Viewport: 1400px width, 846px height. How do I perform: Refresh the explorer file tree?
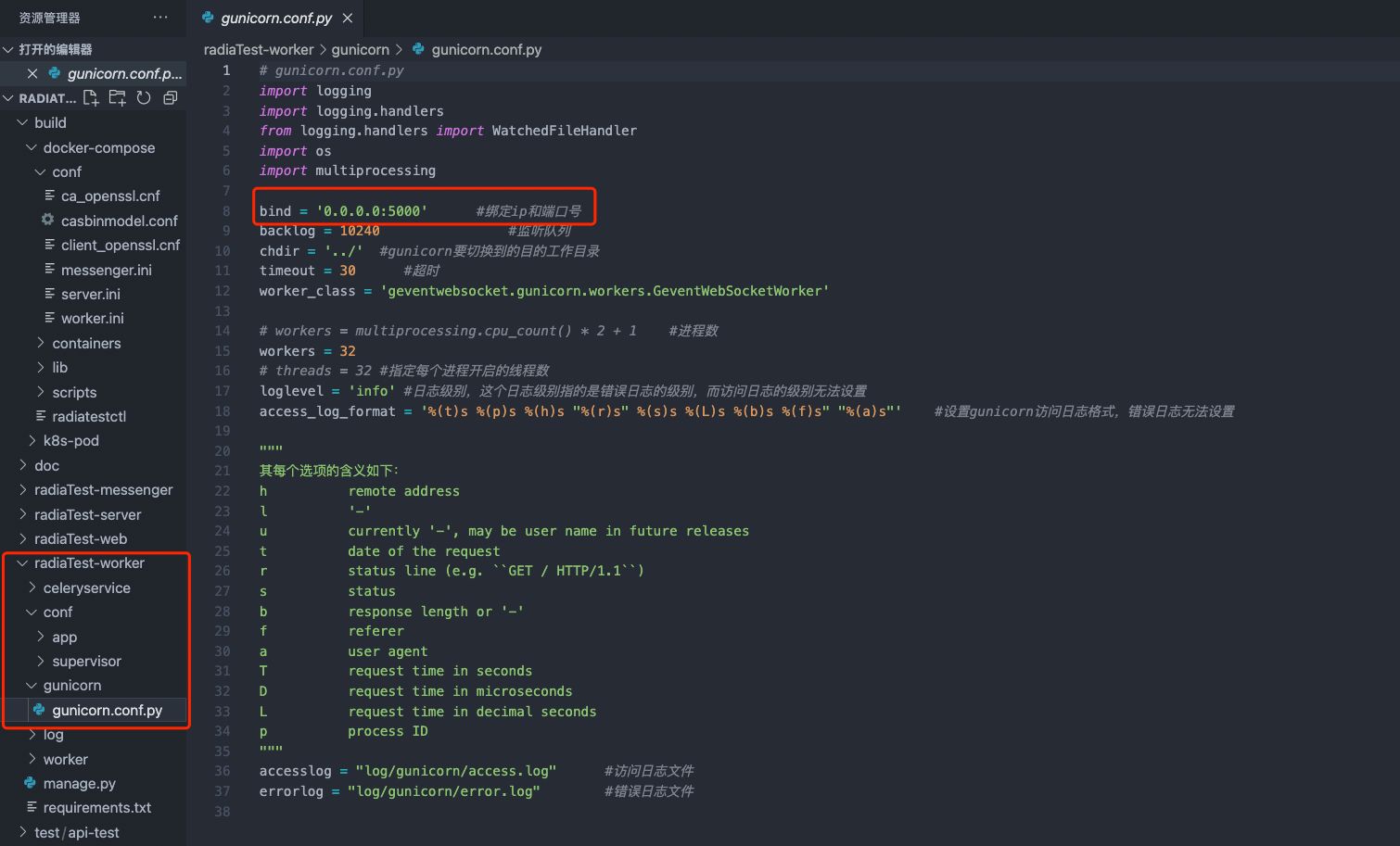pos(144,98)
